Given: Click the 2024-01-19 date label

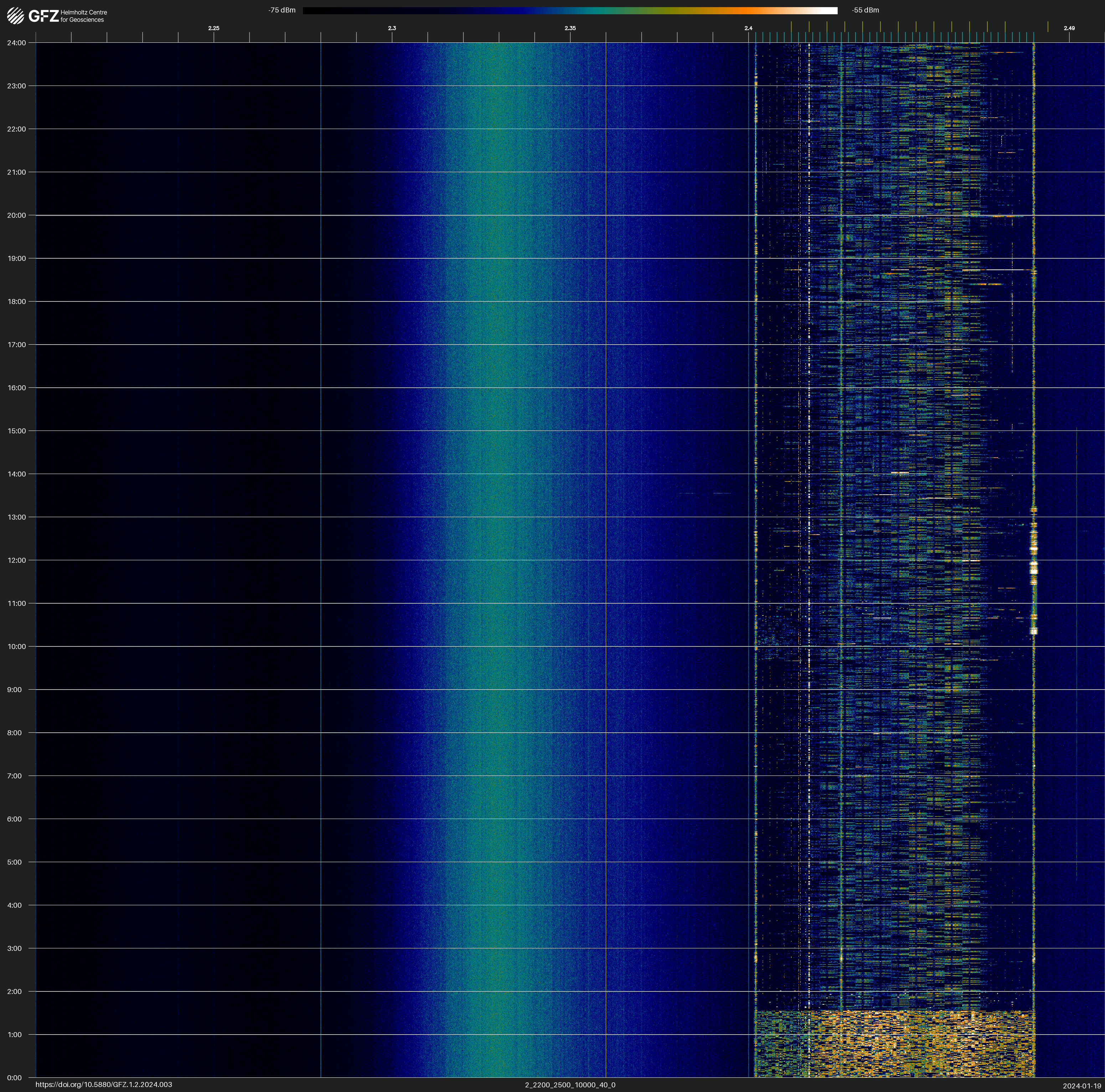Looking at the screenshot, I should point(1081,1086).
